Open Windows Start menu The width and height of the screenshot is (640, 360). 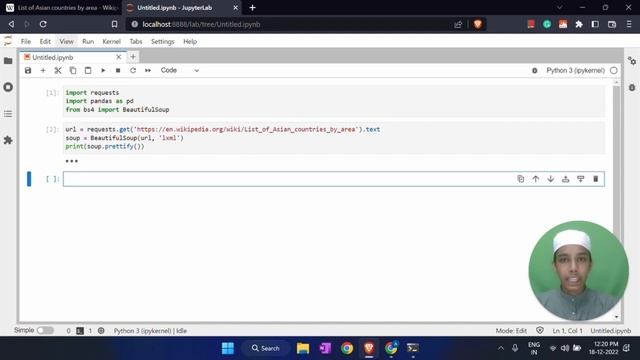(x=228, y=348)
